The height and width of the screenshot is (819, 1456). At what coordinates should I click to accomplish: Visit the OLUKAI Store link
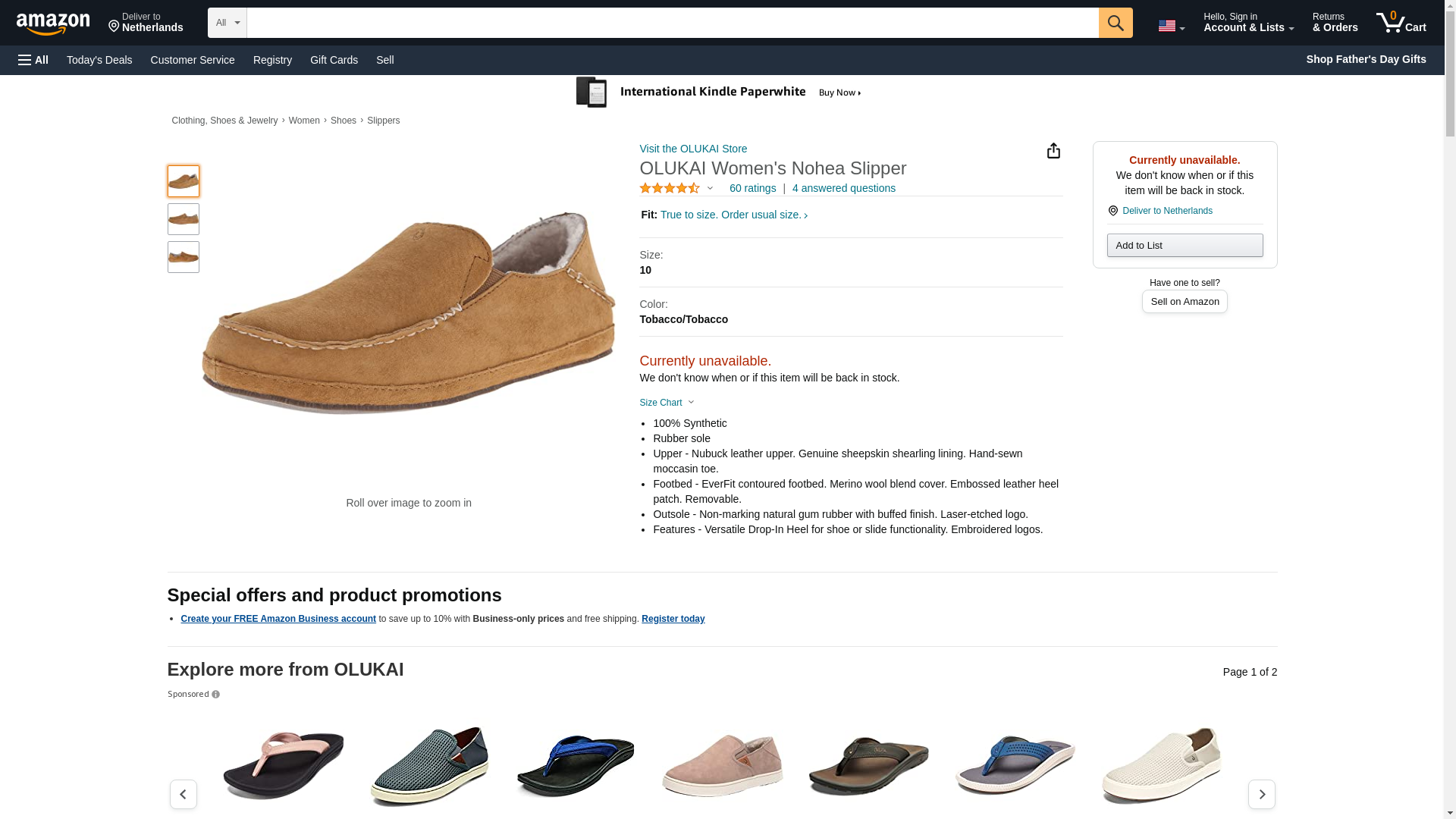pyautogui.click(x=693, y=149)
